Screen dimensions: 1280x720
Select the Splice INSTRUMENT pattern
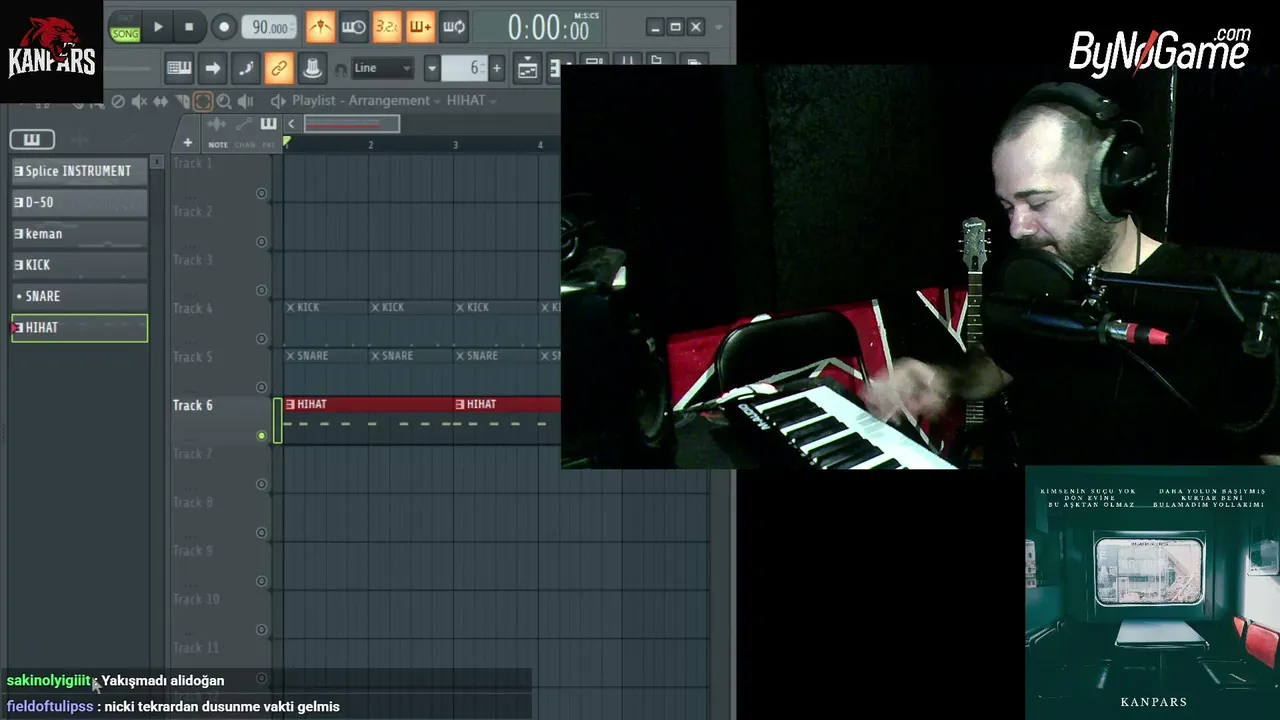pyautogui.click(x=79, y=171)
